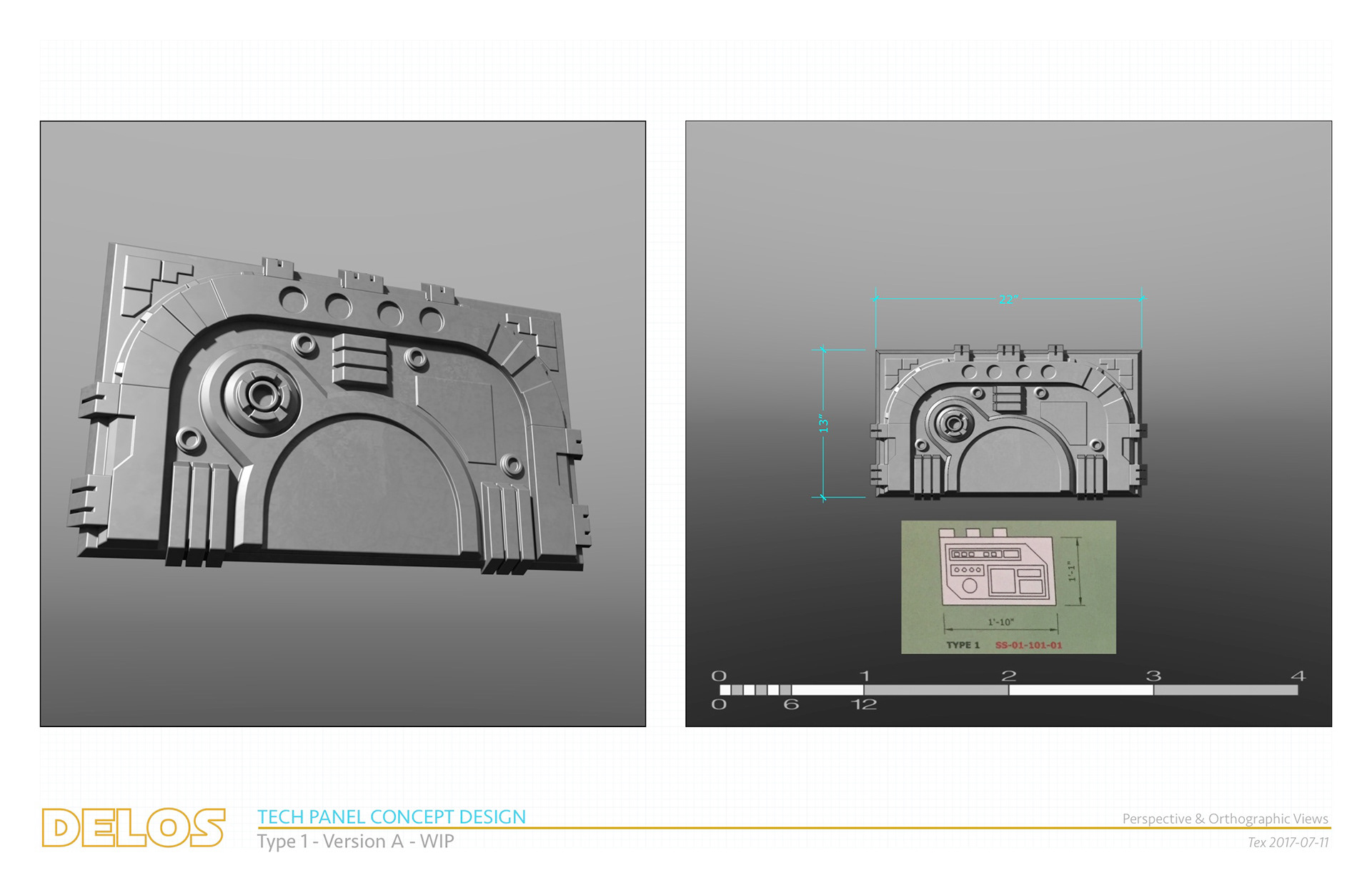This screenshot has width=1372, height=888.
Task: Click the 1'-10" dimension in the sketch
Action: 1000,622
